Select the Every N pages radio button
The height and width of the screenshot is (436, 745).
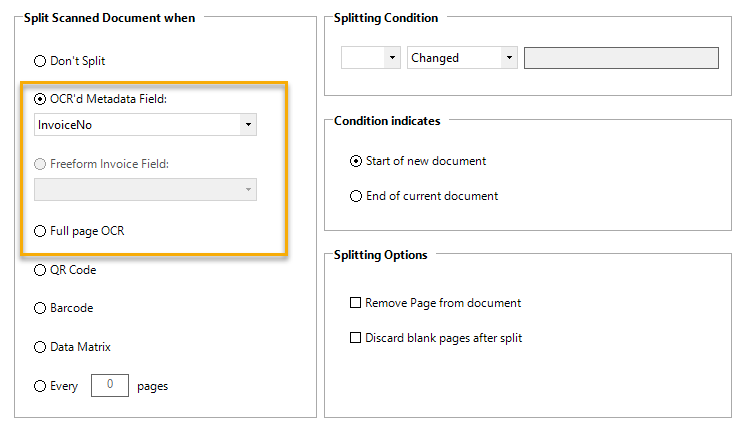[x=40, y=386]
